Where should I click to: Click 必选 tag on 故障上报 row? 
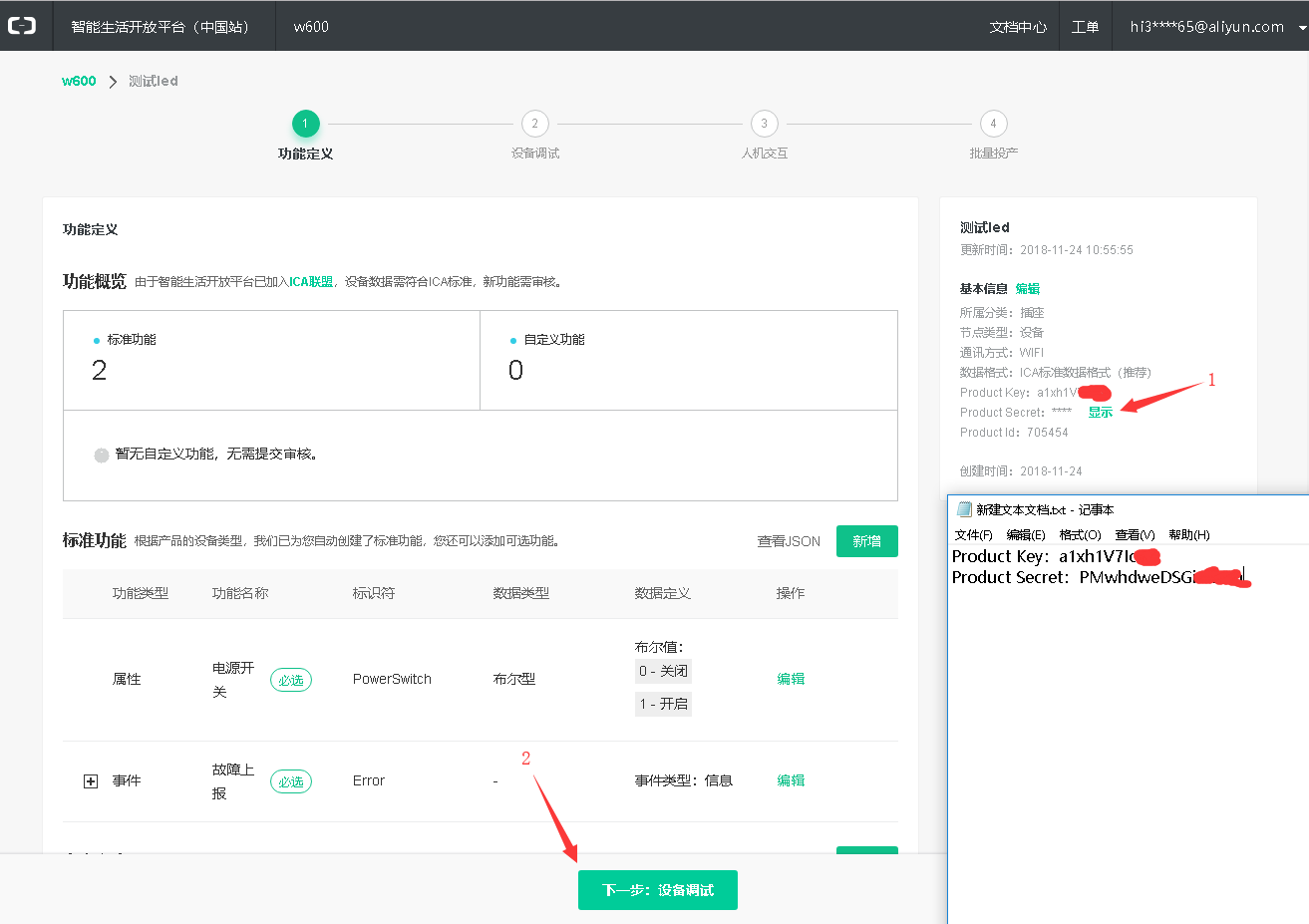point(291,781)
